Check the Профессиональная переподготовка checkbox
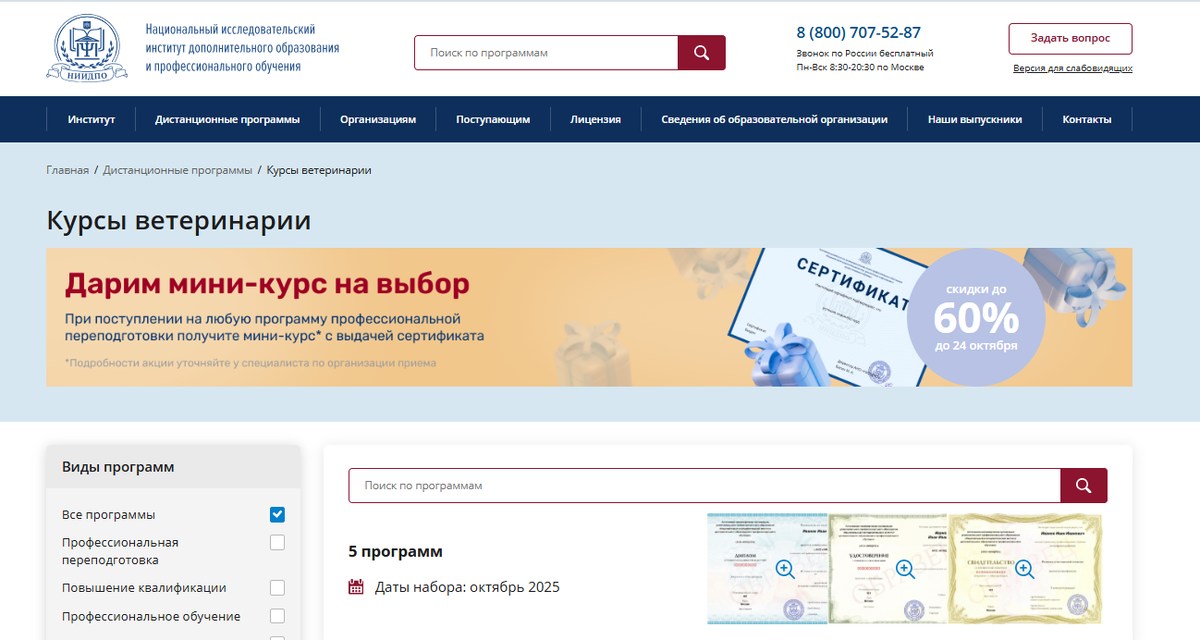This screenshot has height=640, width=1200. point(277,542)
